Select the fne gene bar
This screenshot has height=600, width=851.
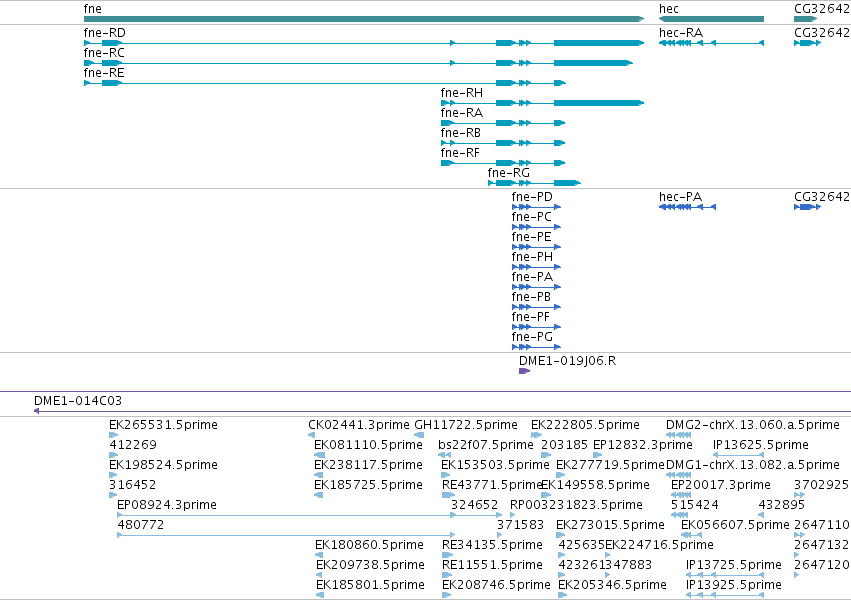click(x=364, y=19)
